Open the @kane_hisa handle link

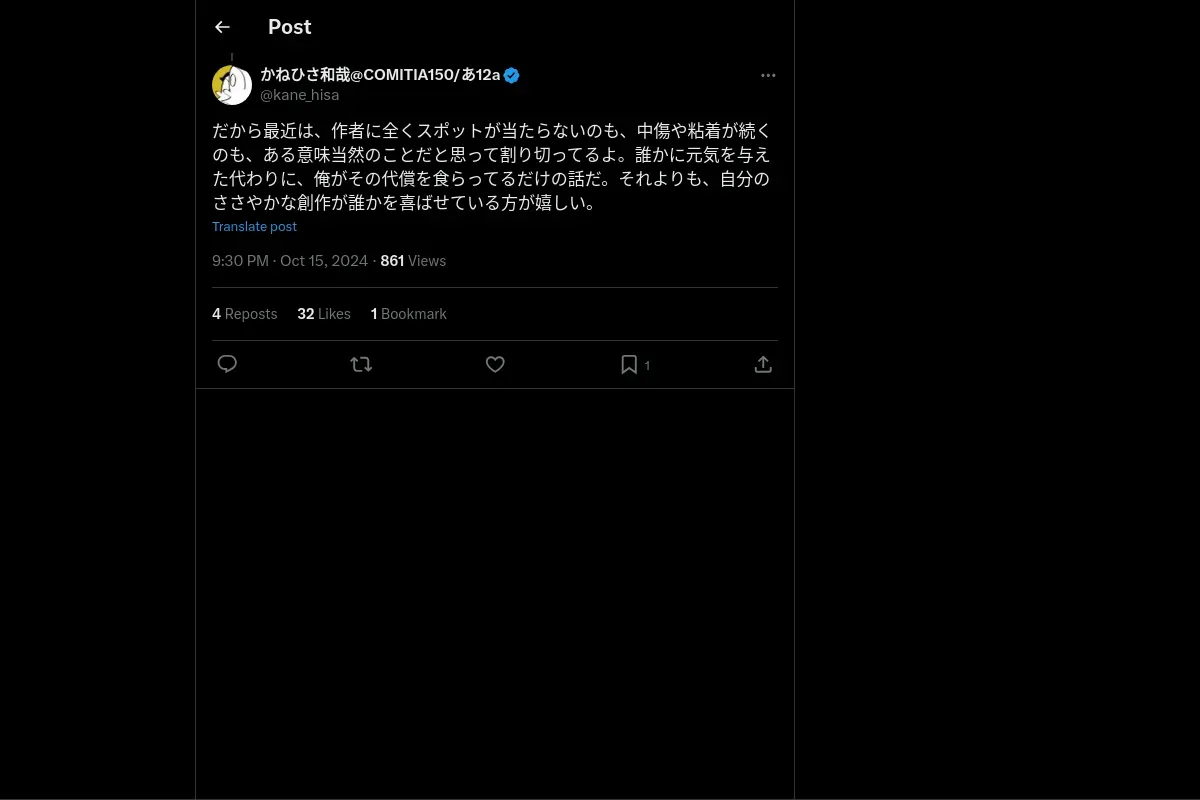(x=299, y=95)
